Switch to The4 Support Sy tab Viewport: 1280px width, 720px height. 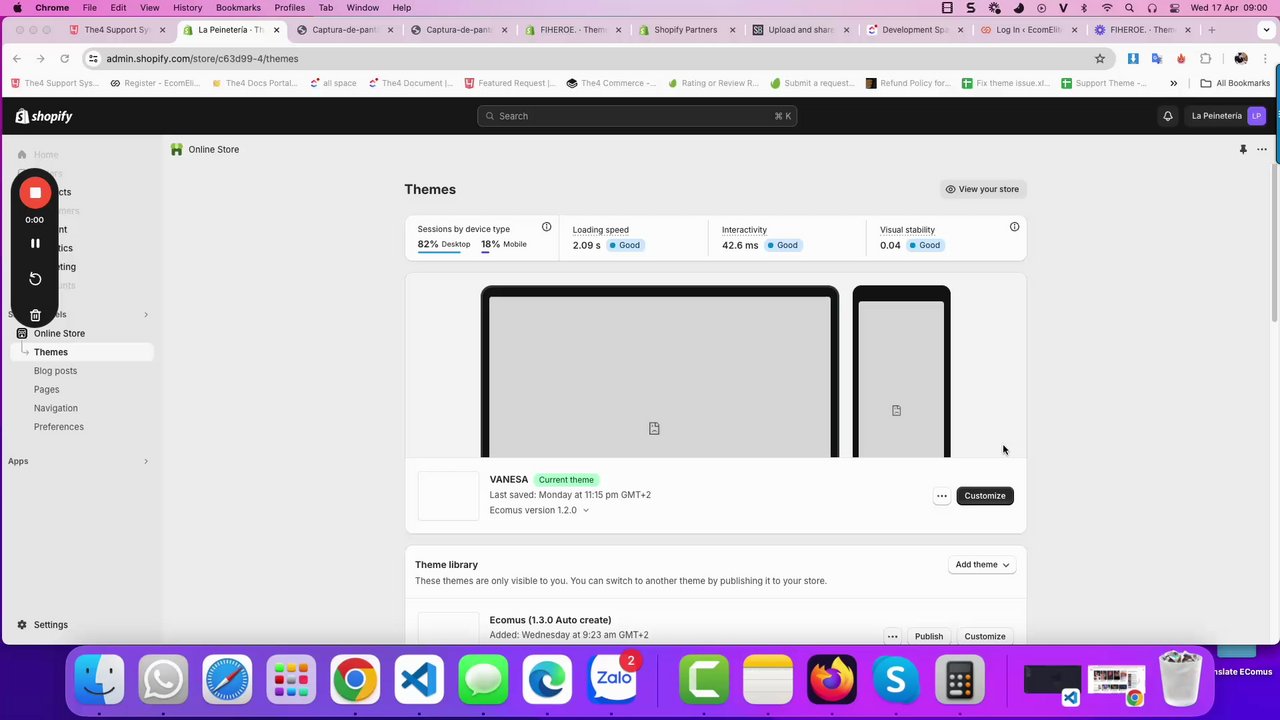tap(116, 30)
